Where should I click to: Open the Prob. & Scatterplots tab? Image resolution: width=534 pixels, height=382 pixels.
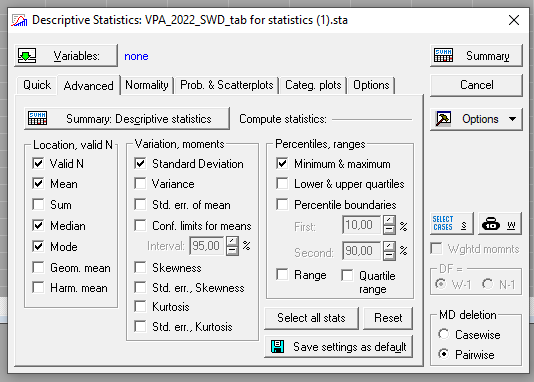[x=227, y=85]
